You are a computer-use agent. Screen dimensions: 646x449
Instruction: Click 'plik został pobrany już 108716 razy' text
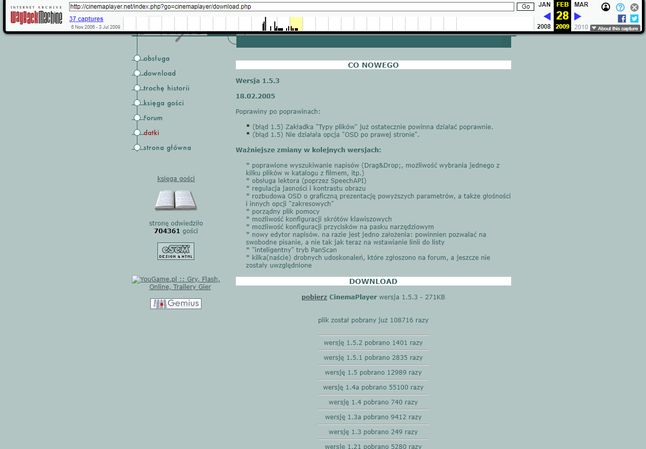[373, 320]
